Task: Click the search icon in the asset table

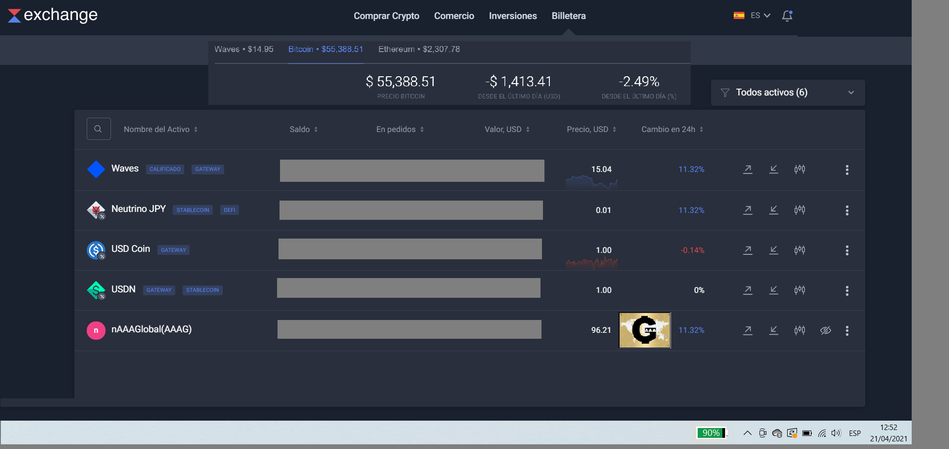Action: coord(98,129)
